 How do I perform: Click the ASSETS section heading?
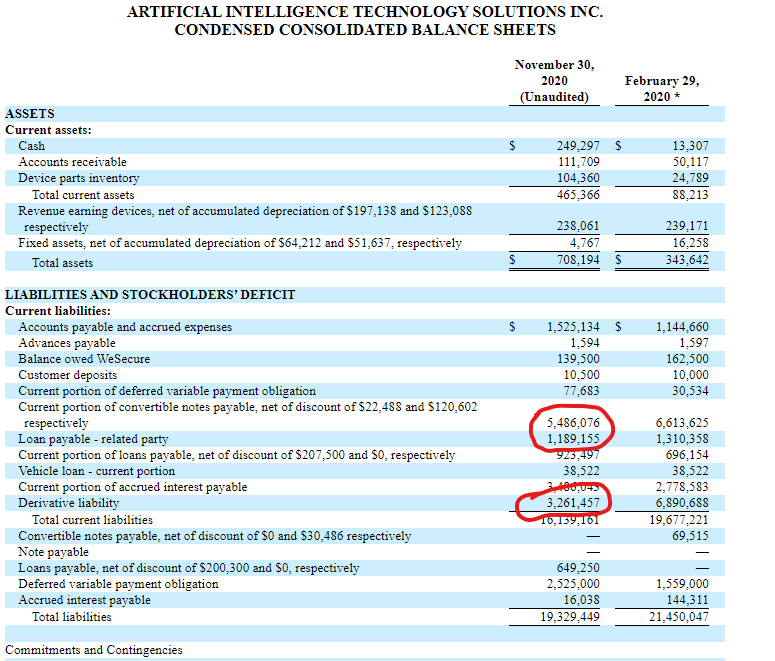tap(30, 114)
